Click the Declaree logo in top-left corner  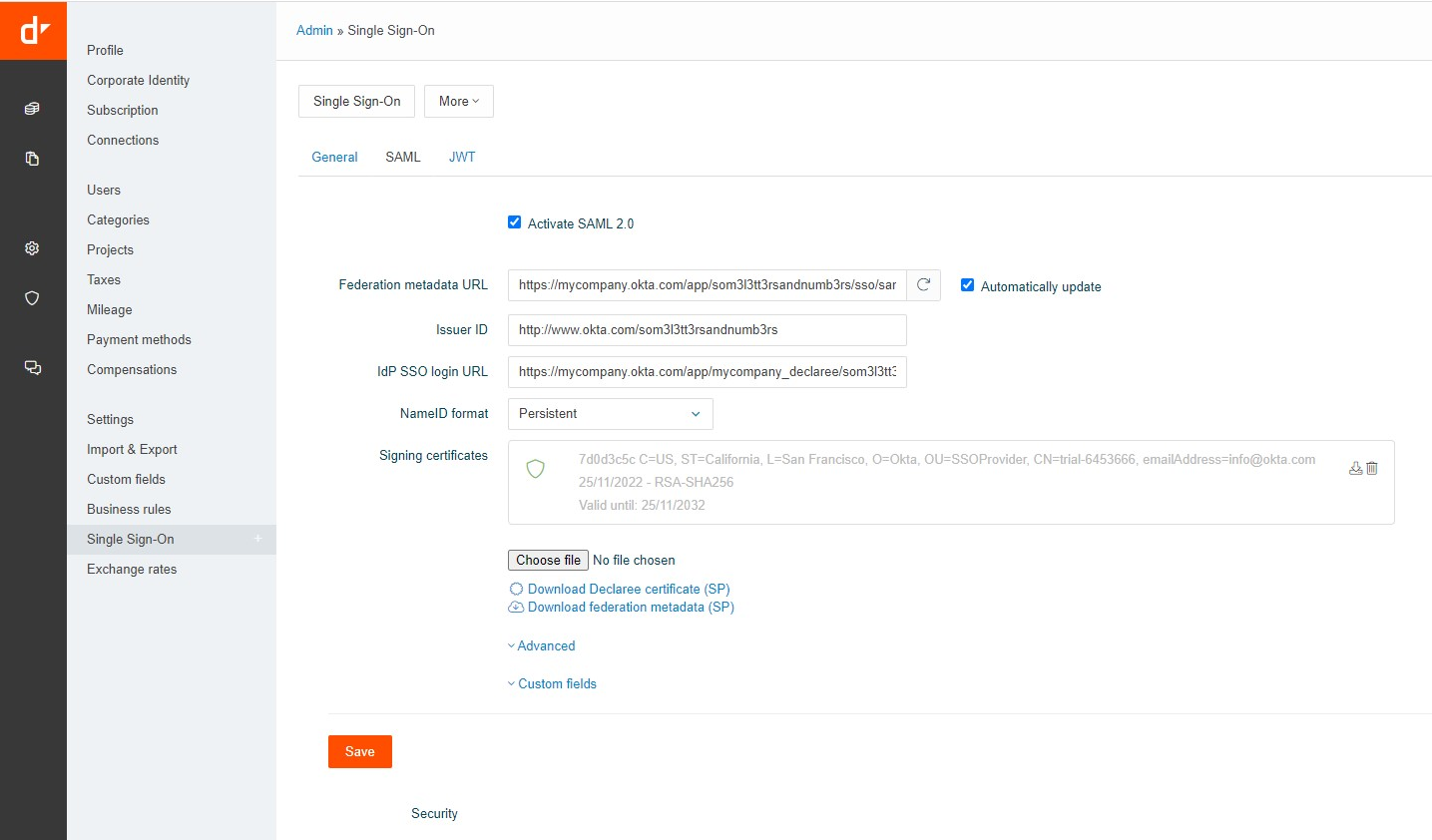coord(33,30)
